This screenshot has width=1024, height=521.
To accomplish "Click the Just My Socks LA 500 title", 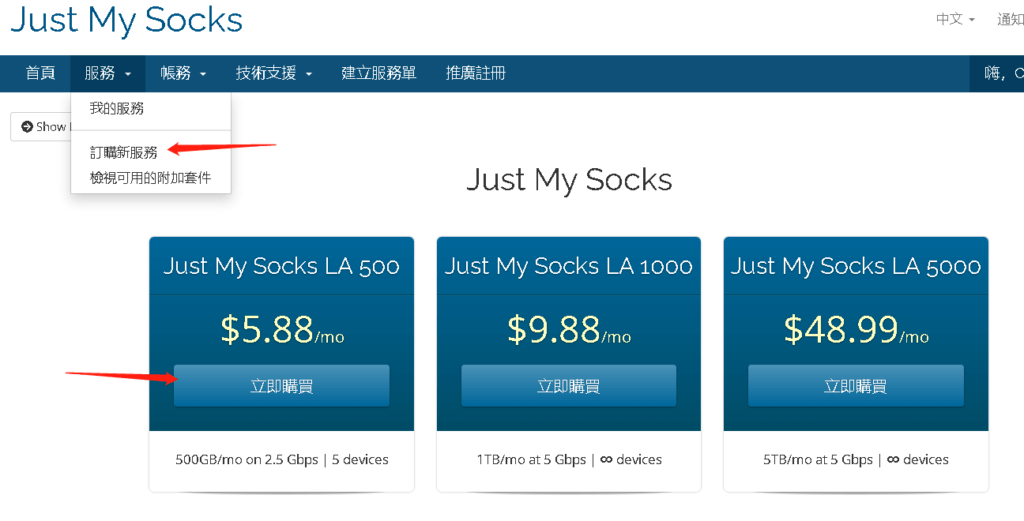I will 281,266.
